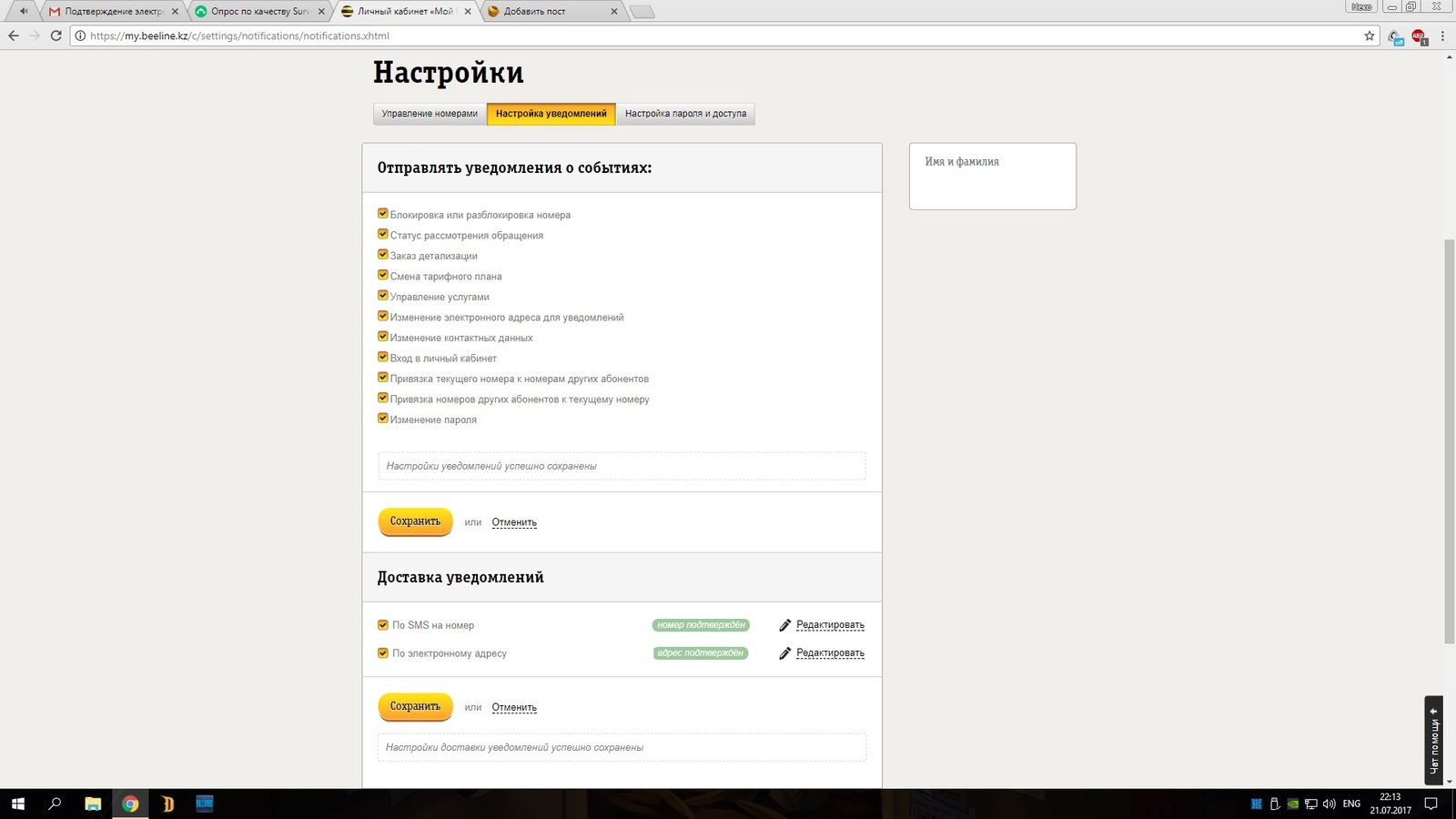Open 'Настройка пароля и доступа' tab
Image resolution: width=1456 pixels, height=819 pixels.
[x=685, y=114]
